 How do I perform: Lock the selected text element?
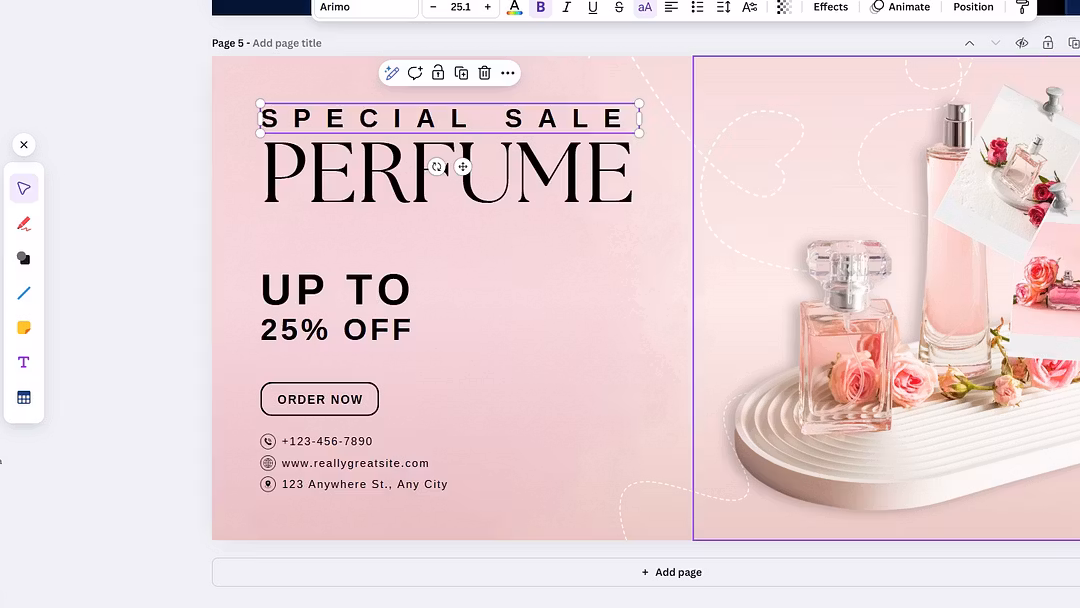[x=438, y=73]
